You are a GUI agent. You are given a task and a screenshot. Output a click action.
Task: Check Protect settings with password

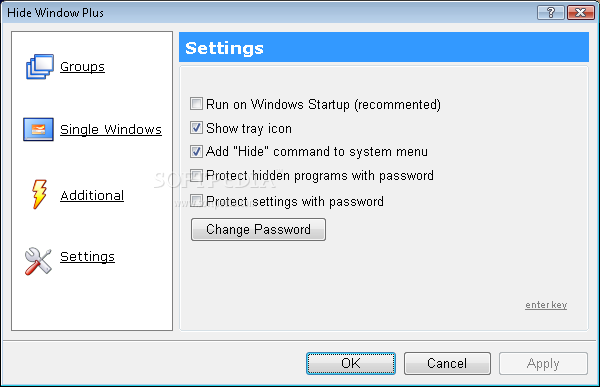point(196,201)
